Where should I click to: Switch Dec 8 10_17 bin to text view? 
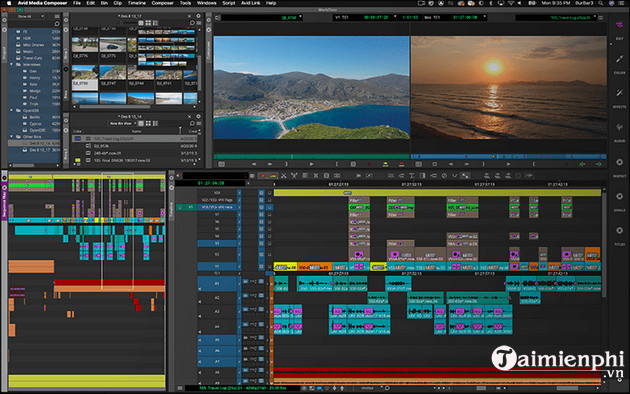point(141,23)
